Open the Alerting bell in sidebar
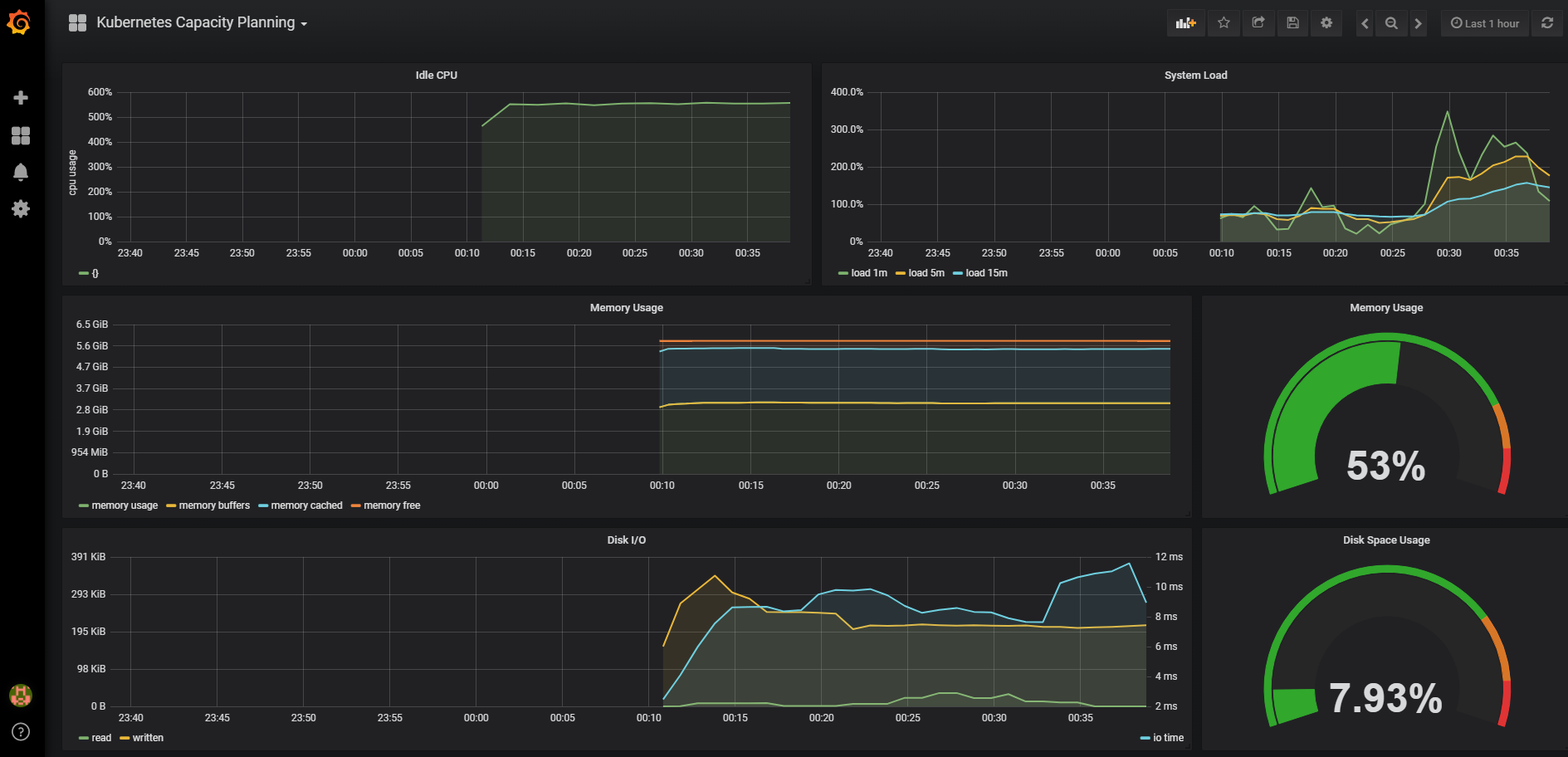 click(x=21, y=172)
